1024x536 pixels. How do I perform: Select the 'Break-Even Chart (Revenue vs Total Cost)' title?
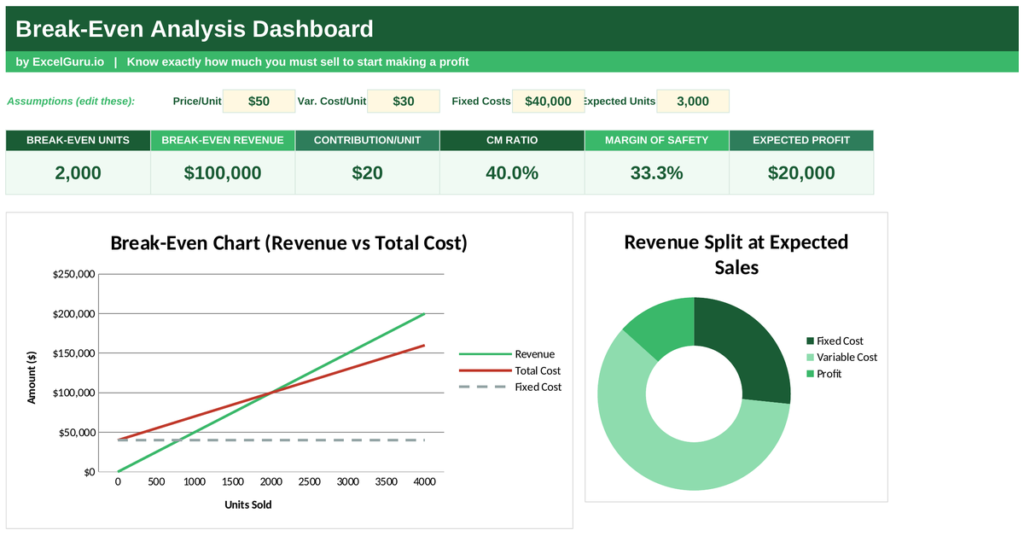[x=289, y=243]
